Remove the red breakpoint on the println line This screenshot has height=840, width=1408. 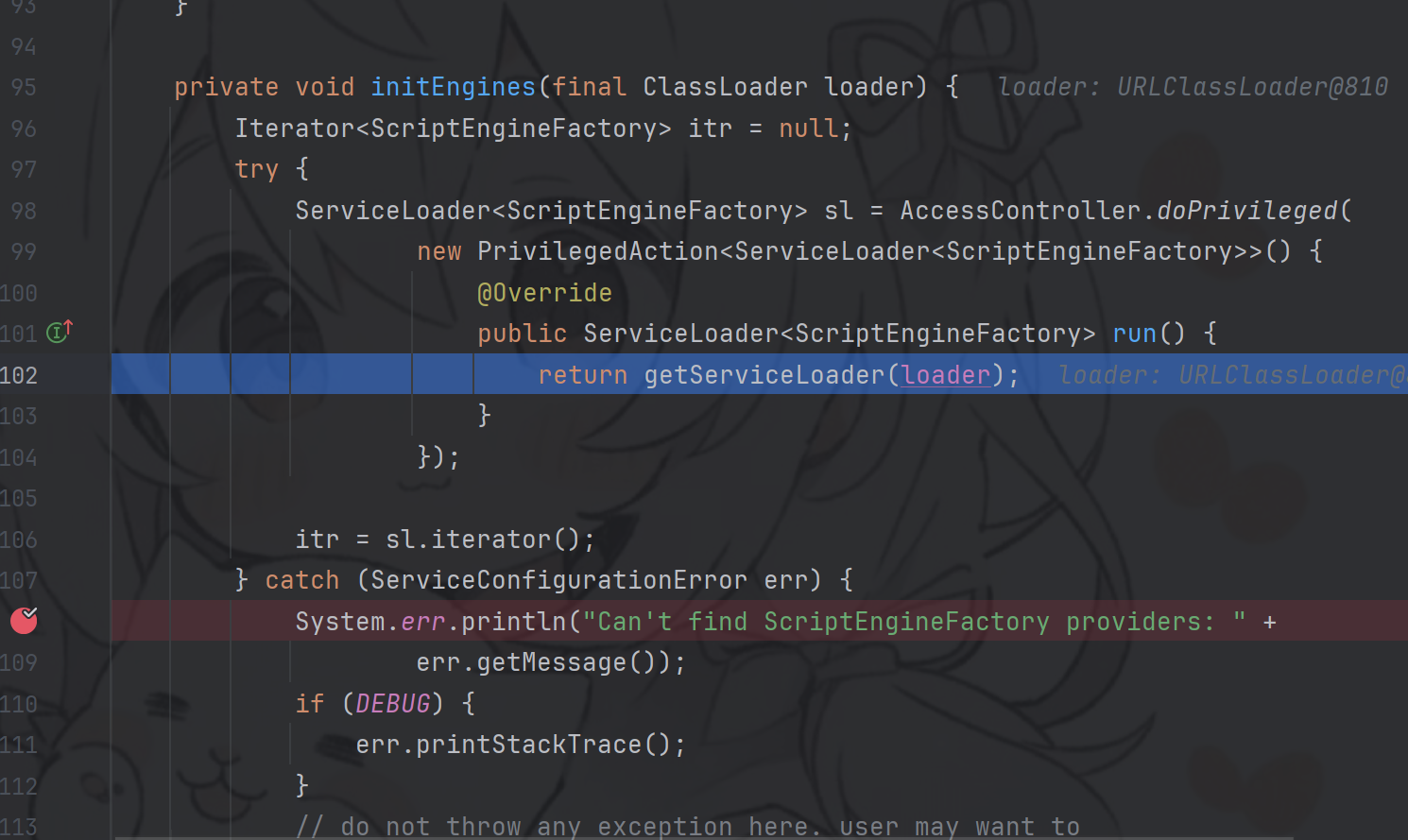click(24, 621)
